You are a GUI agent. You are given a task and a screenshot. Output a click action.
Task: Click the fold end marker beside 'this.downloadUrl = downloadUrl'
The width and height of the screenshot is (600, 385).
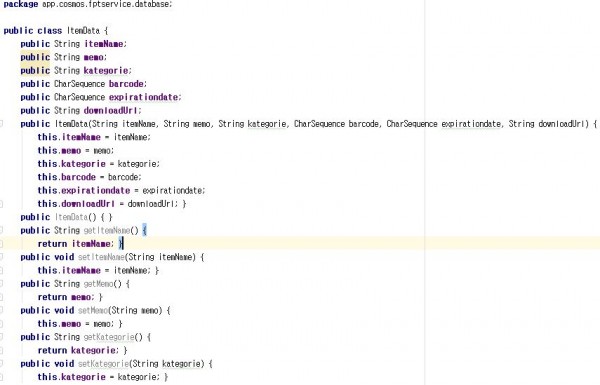click(1, 204)
